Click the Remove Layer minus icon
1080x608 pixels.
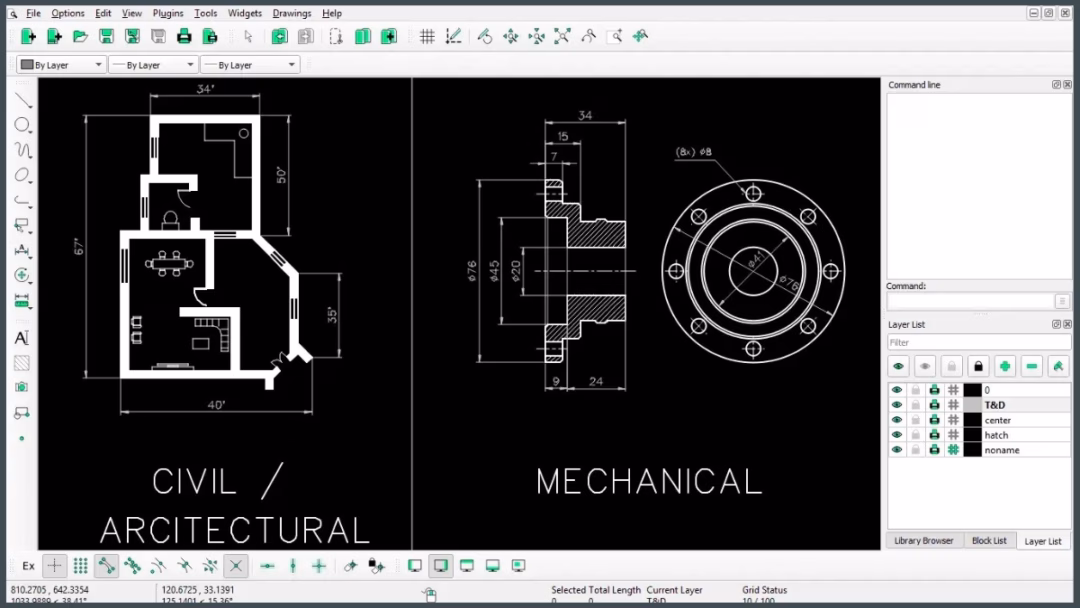[x=1032, y=367]
